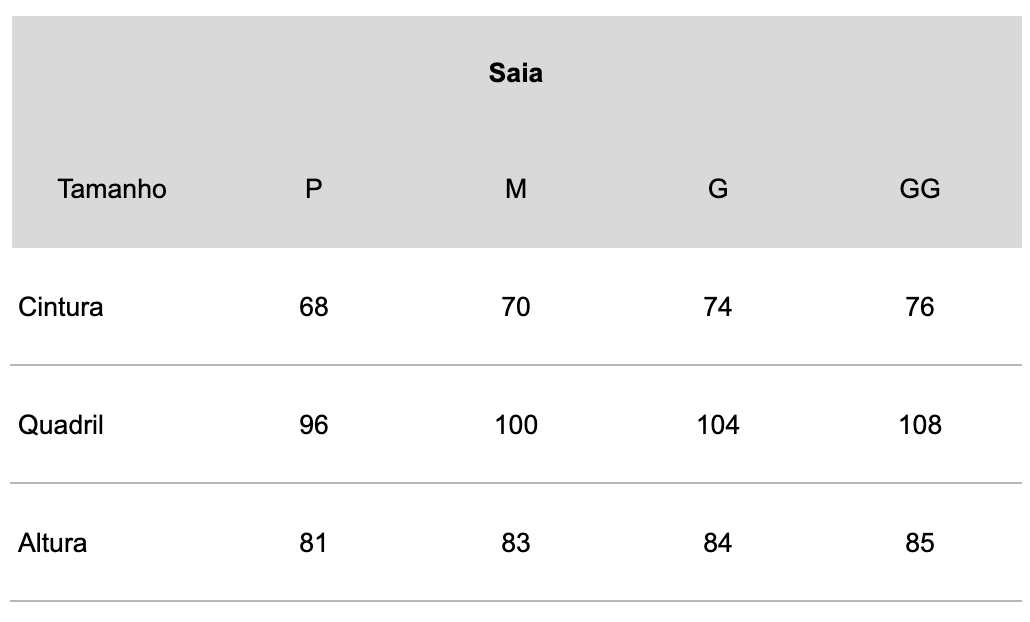This screenshot has height=622, width=1030.
Task: Select the M size column header
Action: click(516, 189)
